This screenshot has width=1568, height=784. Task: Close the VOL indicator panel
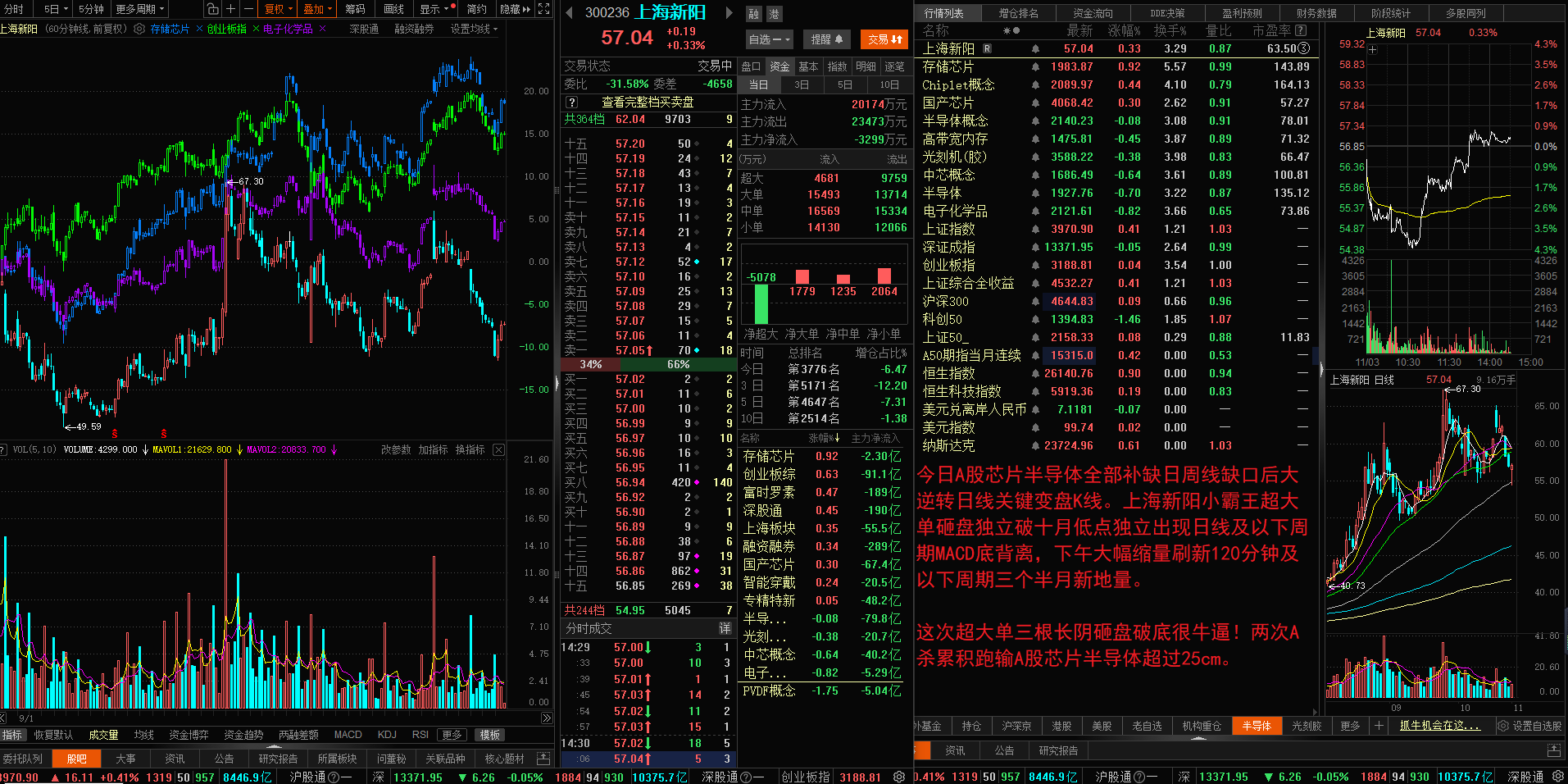pyautogui.click(x=498, y=449)
